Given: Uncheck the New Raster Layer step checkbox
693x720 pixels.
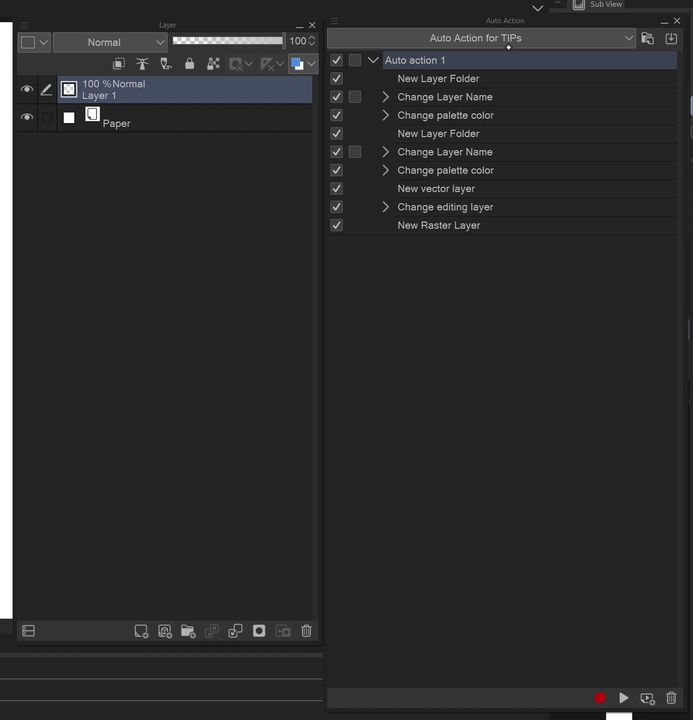Looking at the screenshot, I should (x=337, y=225).
